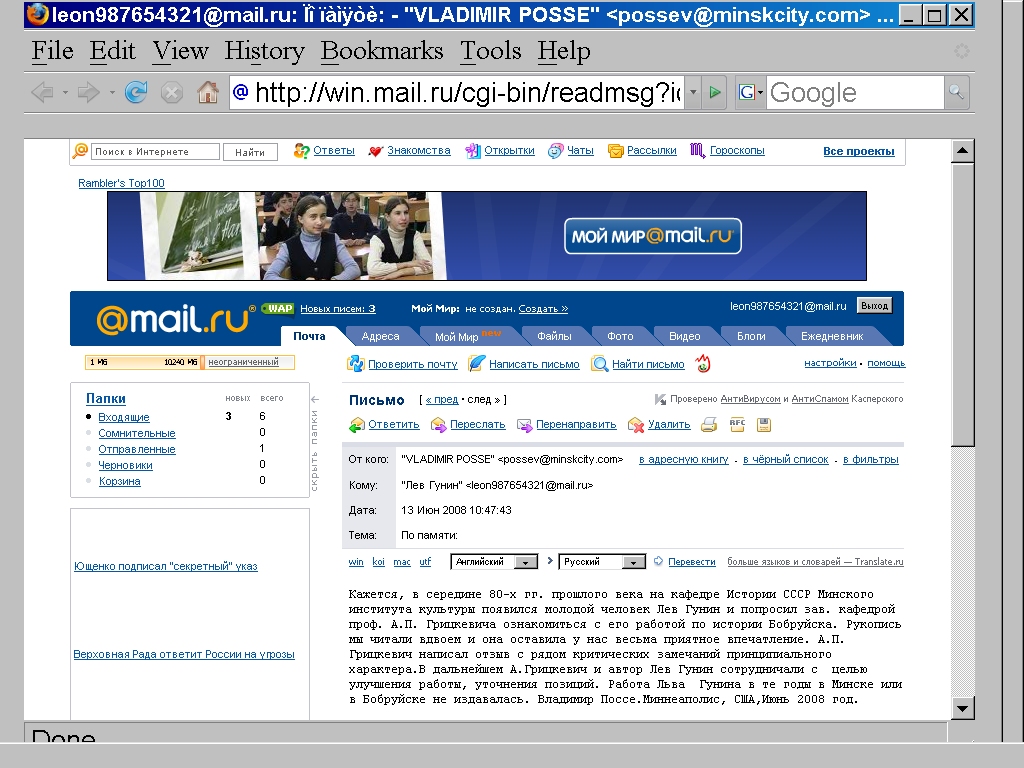Open the Файлы tab
Viewport: 1024px width, 768px height.
[x=554, y=337]
